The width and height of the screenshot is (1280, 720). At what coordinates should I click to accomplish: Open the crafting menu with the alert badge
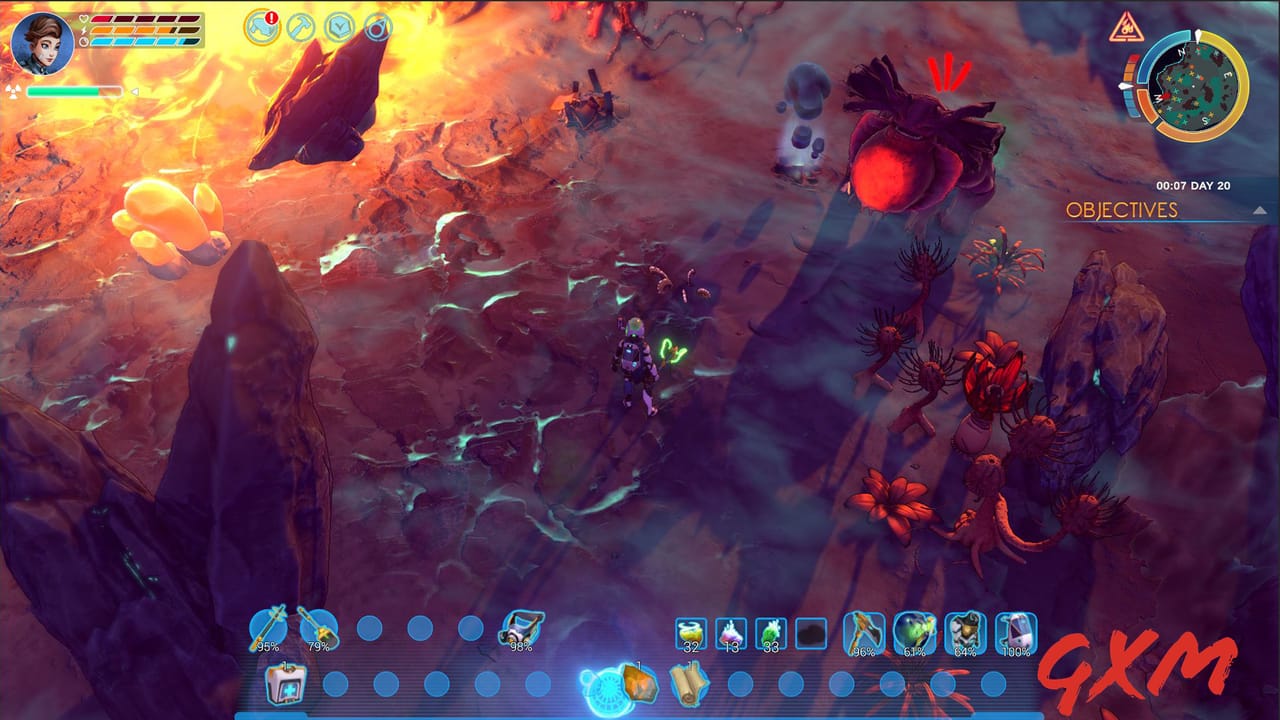[262, 27]
